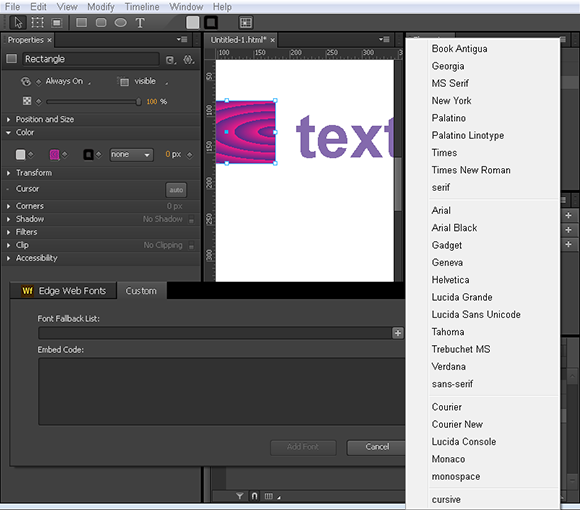
Task: Switch to the Edge Web Fonts tab
Action: (64, 291)
